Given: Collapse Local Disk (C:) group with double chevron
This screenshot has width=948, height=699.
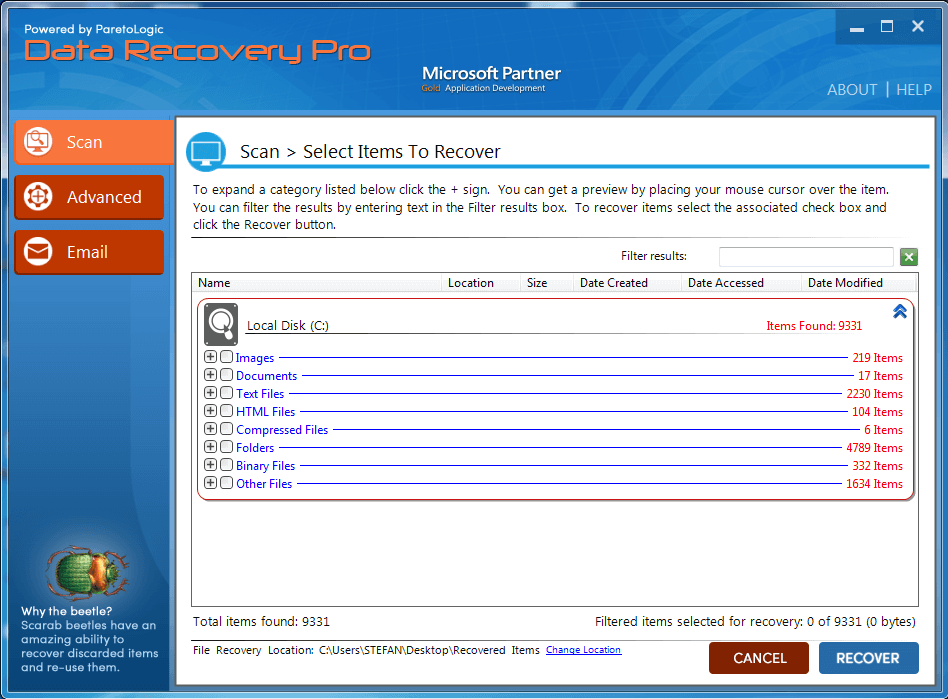Looking at the screenshot, I should (900, 311).
